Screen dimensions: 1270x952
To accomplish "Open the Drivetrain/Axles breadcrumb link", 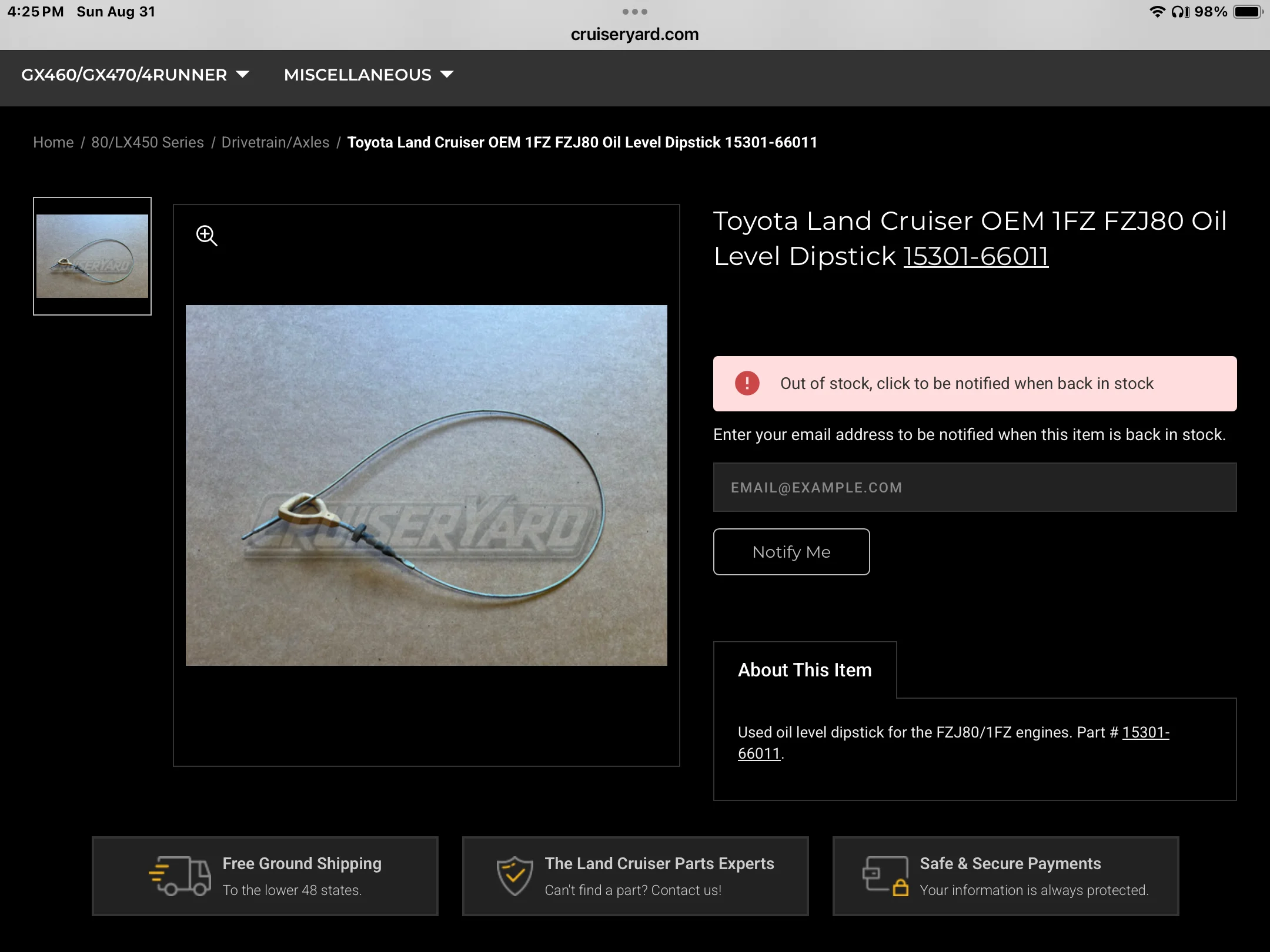I will tap(275, 142).
